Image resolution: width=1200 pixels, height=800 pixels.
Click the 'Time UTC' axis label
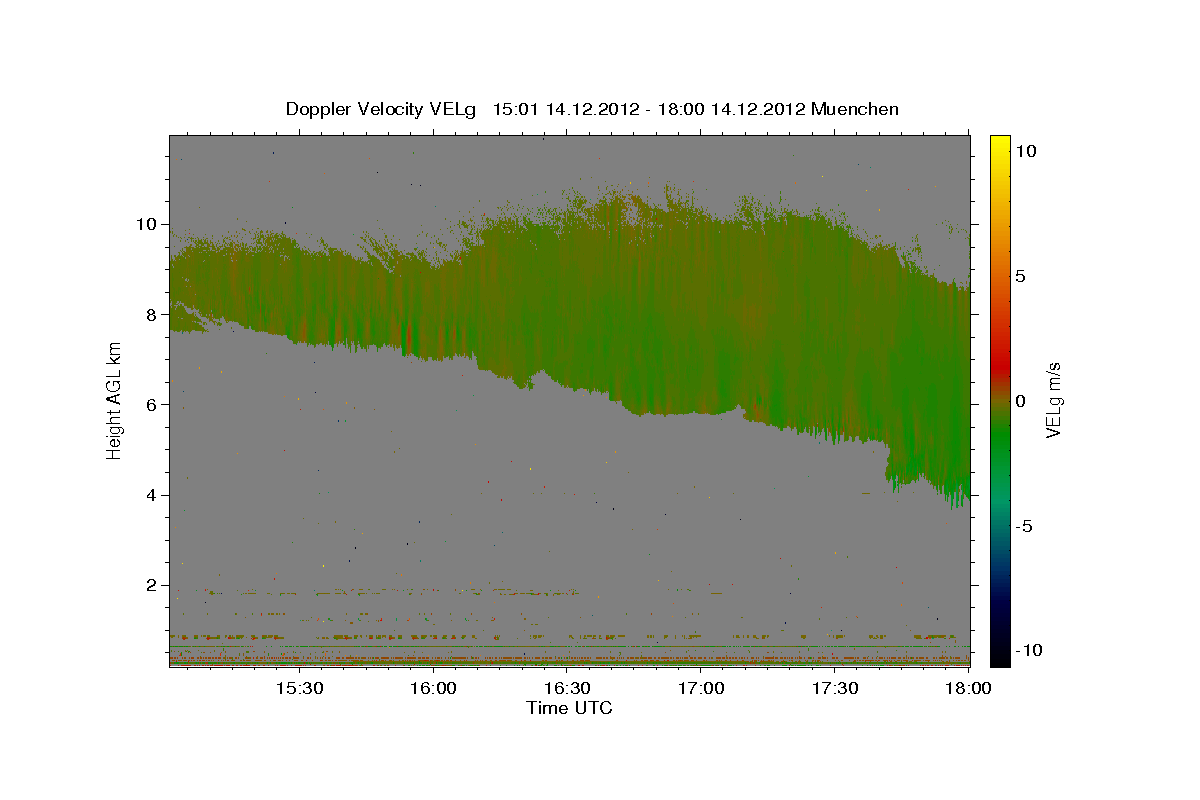point(569,709)
